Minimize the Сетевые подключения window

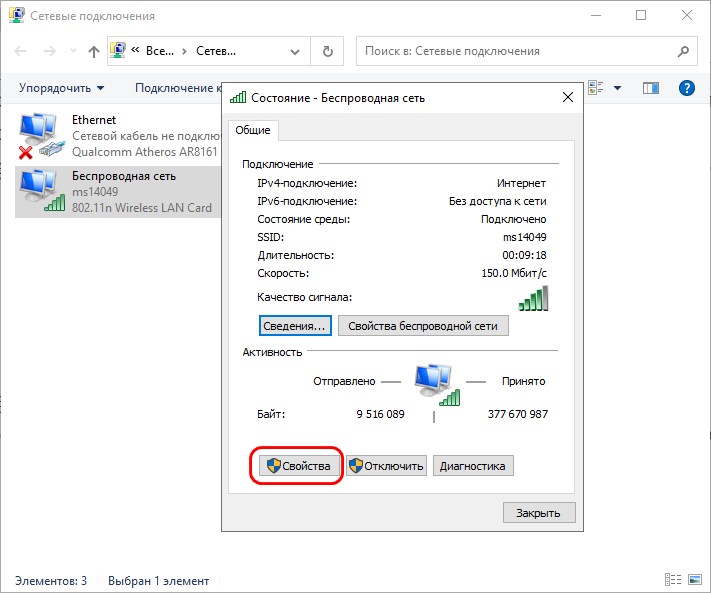tap(596, 15)
